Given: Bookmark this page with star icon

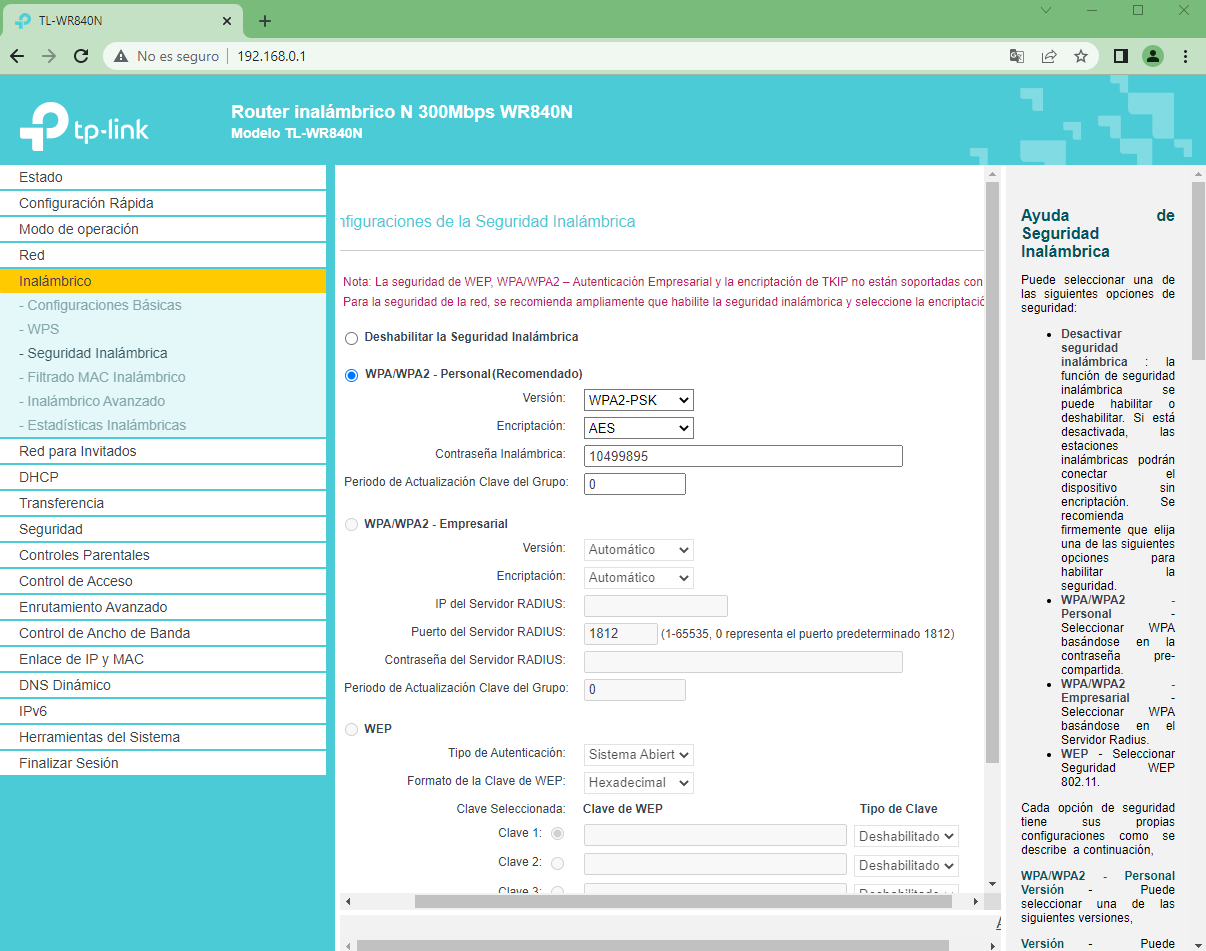Looking at the screenshot, I should click(1081, 56).
